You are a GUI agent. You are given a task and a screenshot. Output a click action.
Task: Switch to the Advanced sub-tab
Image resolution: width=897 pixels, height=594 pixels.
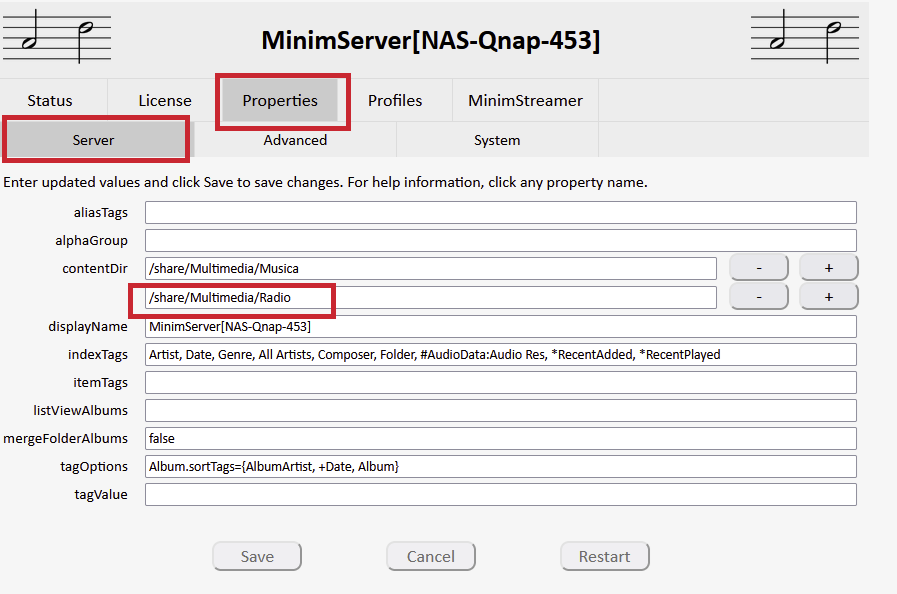(x=295, y=140)
